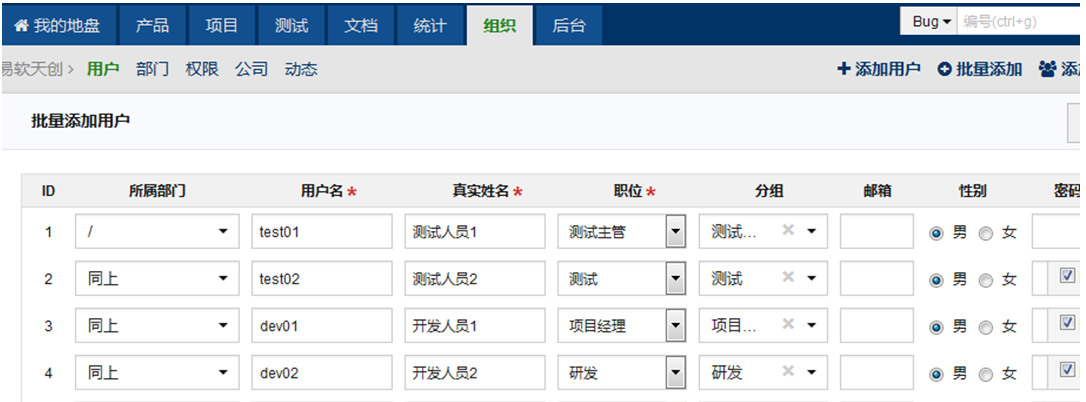
Task: Open the 用户 submenu
Action: tap(103, 69)
